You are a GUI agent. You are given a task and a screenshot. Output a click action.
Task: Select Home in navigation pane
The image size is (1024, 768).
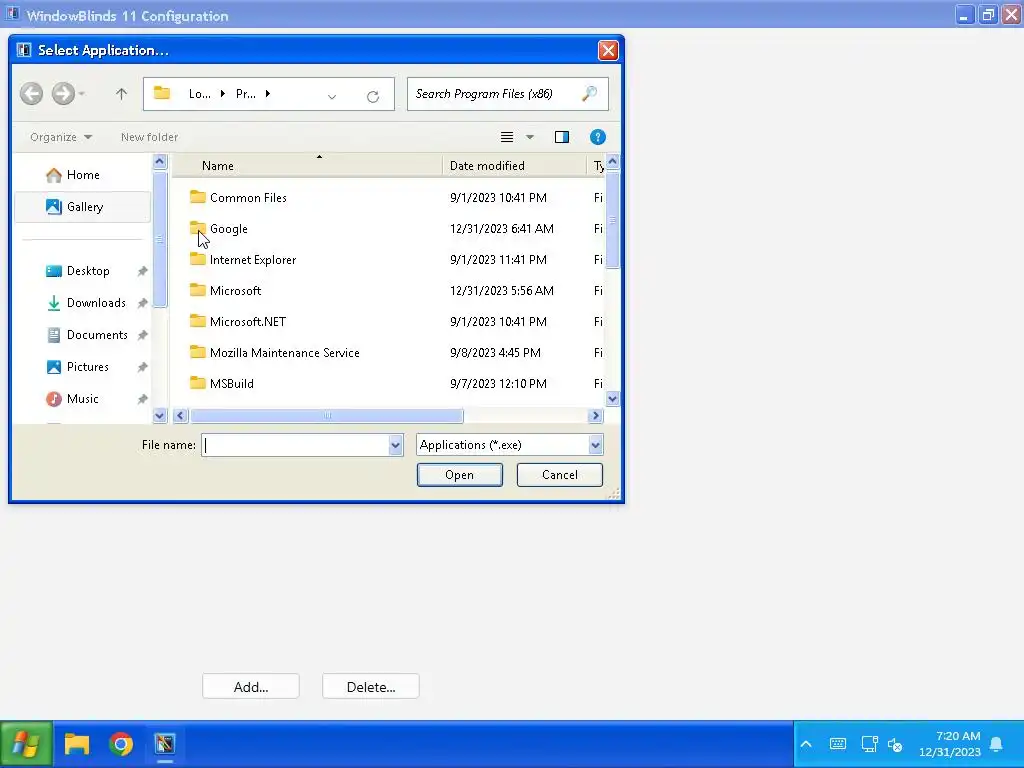83,175
